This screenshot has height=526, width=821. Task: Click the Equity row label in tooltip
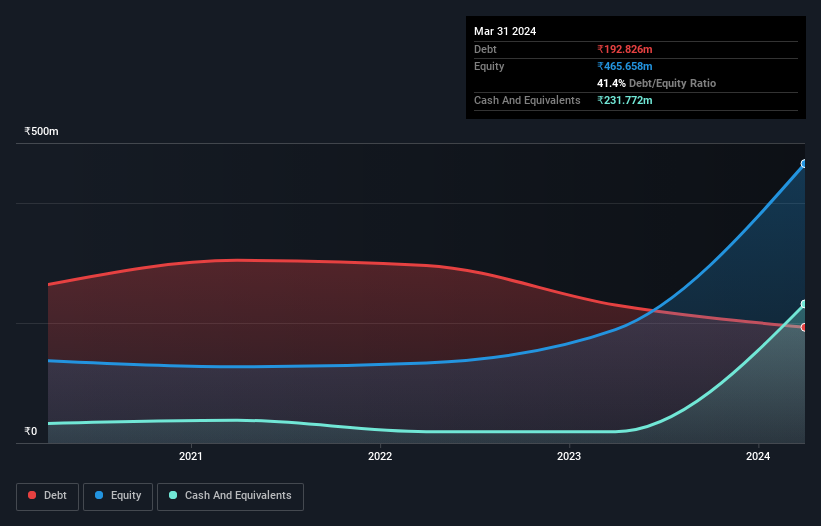point(489,66)
